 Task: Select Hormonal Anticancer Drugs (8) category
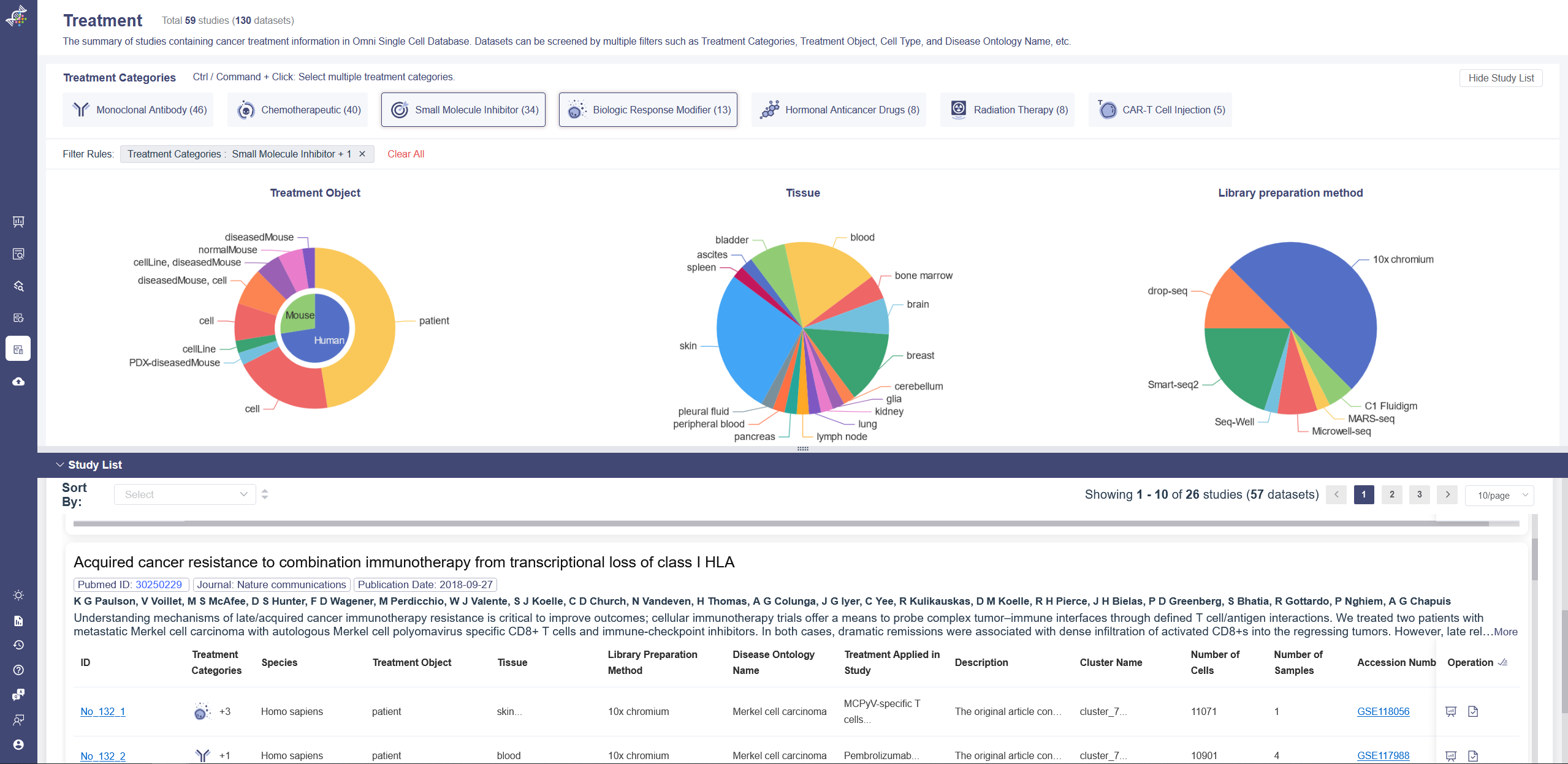pos(839,110)
